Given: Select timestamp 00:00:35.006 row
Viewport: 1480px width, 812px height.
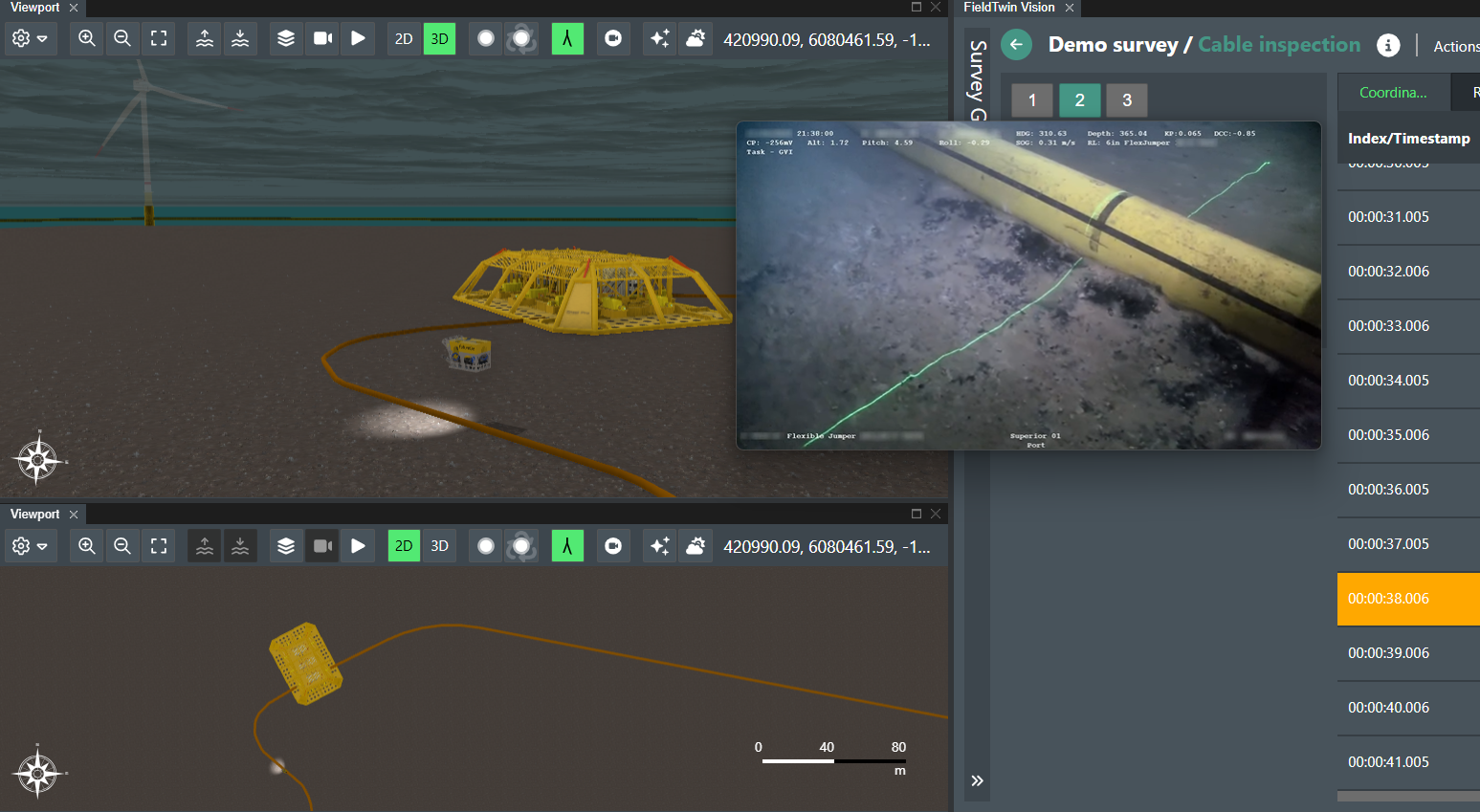Looking at the screenshot, I should 1408,435.
